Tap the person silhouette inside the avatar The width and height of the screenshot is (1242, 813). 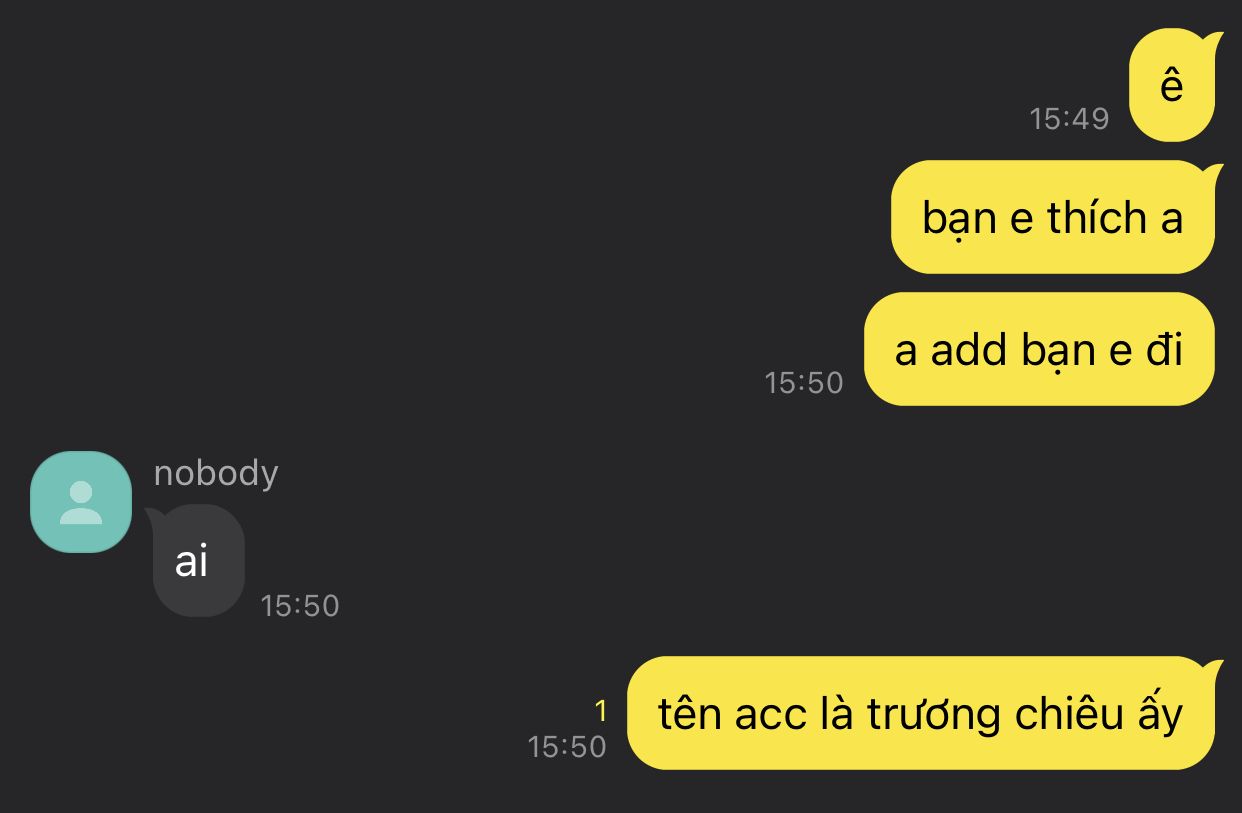81,503
